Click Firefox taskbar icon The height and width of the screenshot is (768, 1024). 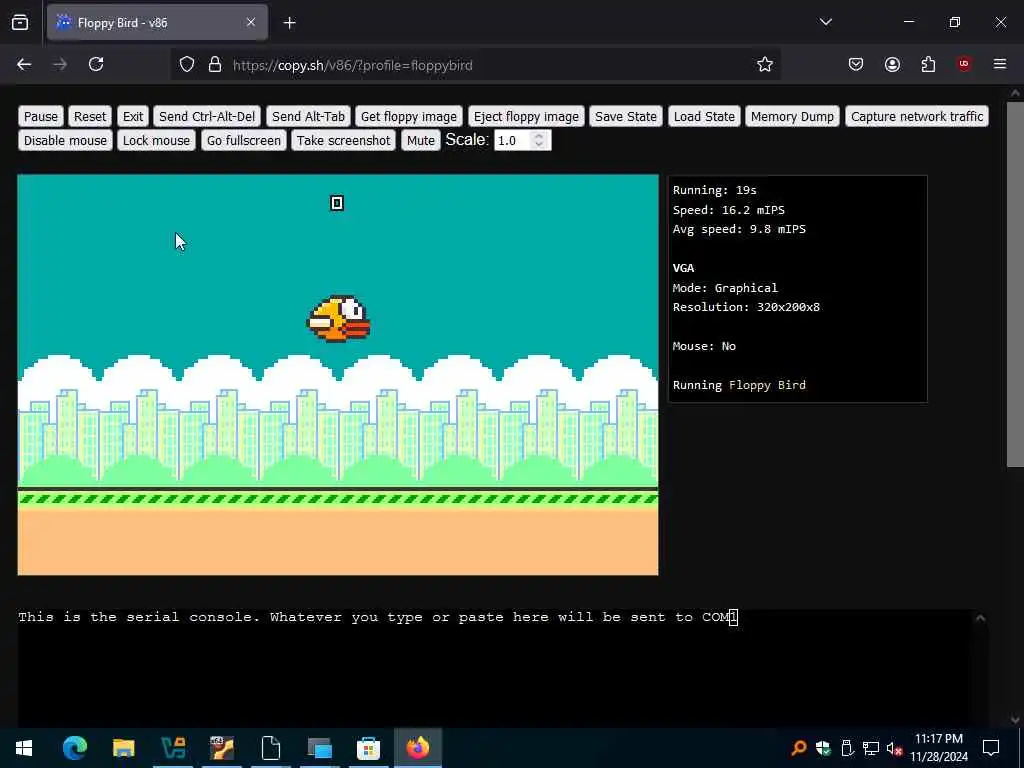(418, 748)
